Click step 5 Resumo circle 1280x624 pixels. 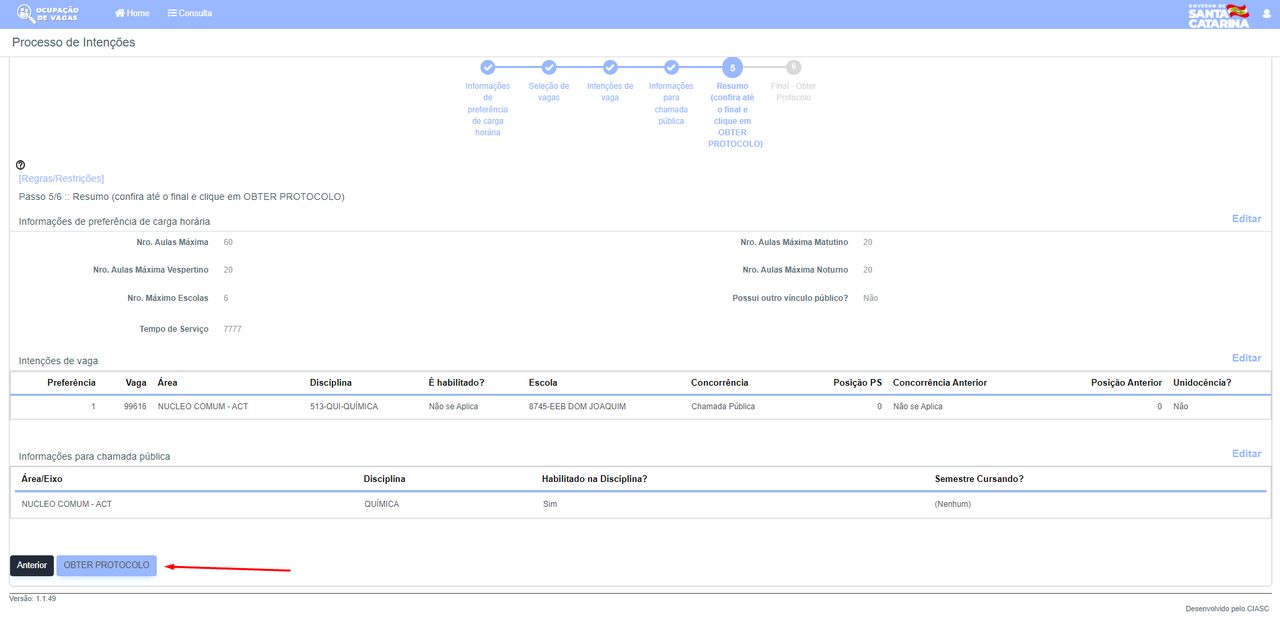(x=732, y=68)
